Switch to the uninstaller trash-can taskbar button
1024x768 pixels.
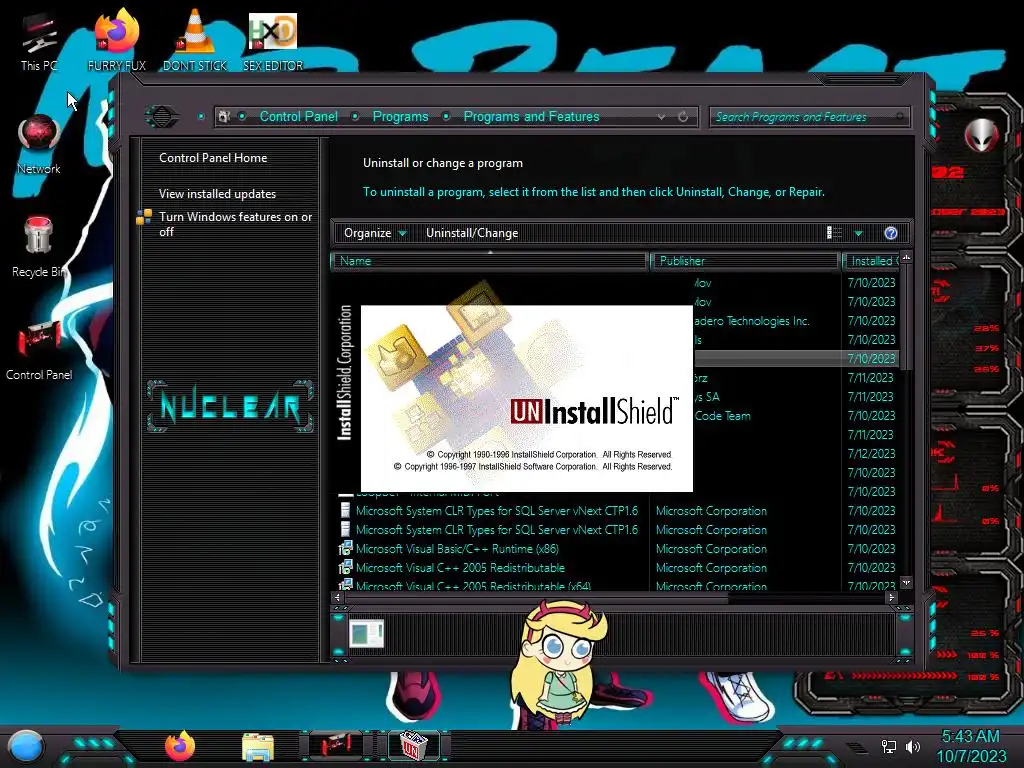(x=412, y=745)
